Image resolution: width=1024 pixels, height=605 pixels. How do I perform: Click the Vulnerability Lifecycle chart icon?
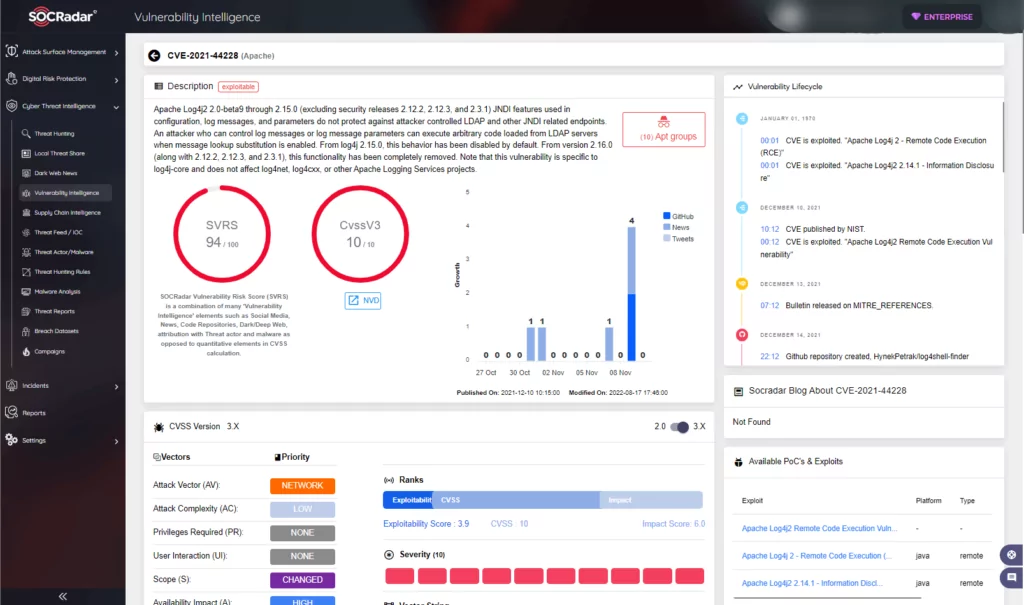pyautogui.click(x=738, y=86)
